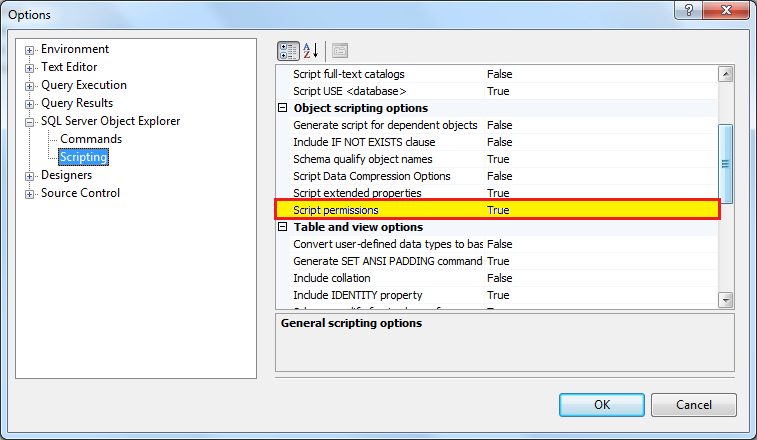
Task: Toggle the Schema qualify object names value
Action: [x=498, y=159]
